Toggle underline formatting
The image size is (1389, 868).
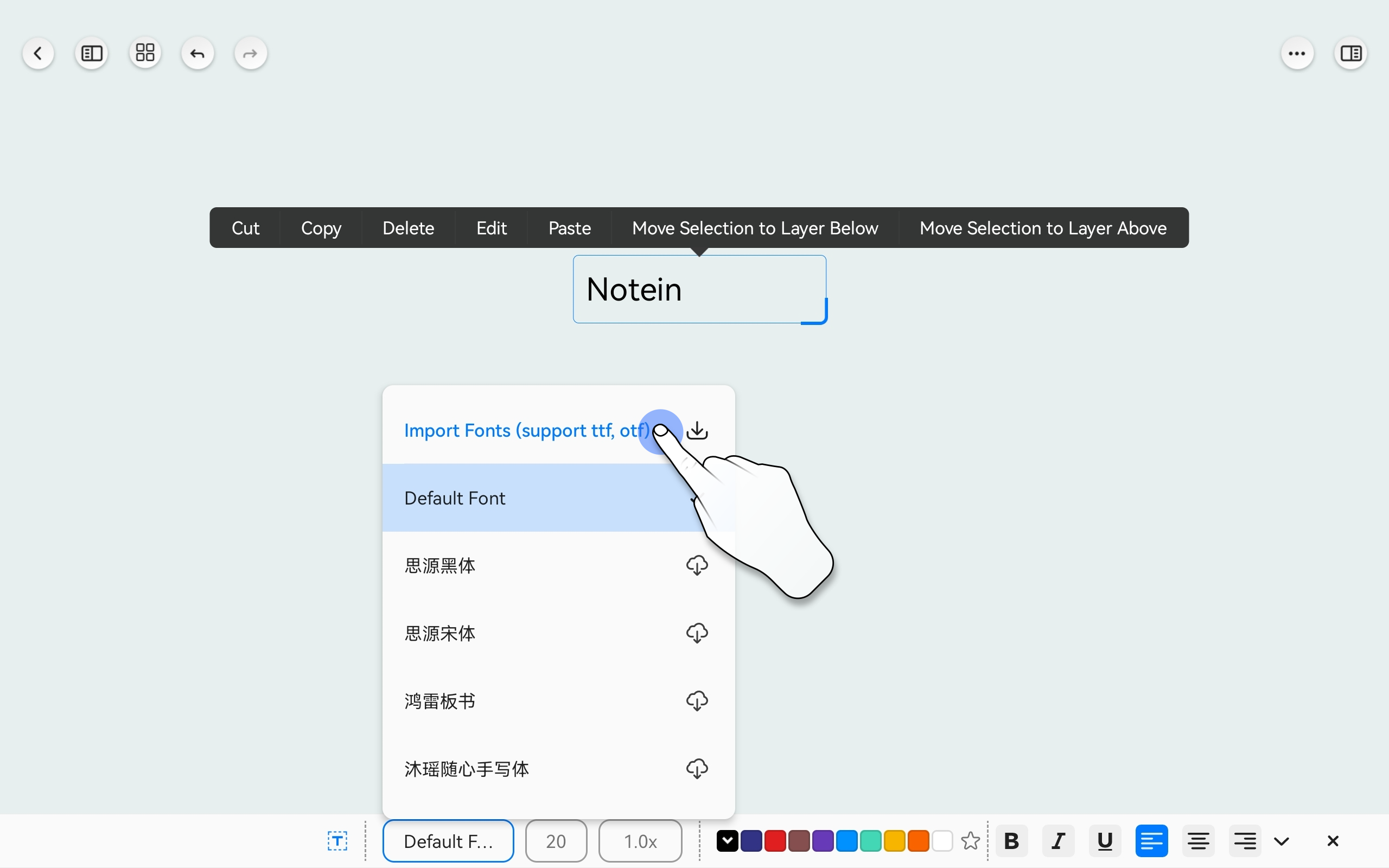click(1105, 841)
